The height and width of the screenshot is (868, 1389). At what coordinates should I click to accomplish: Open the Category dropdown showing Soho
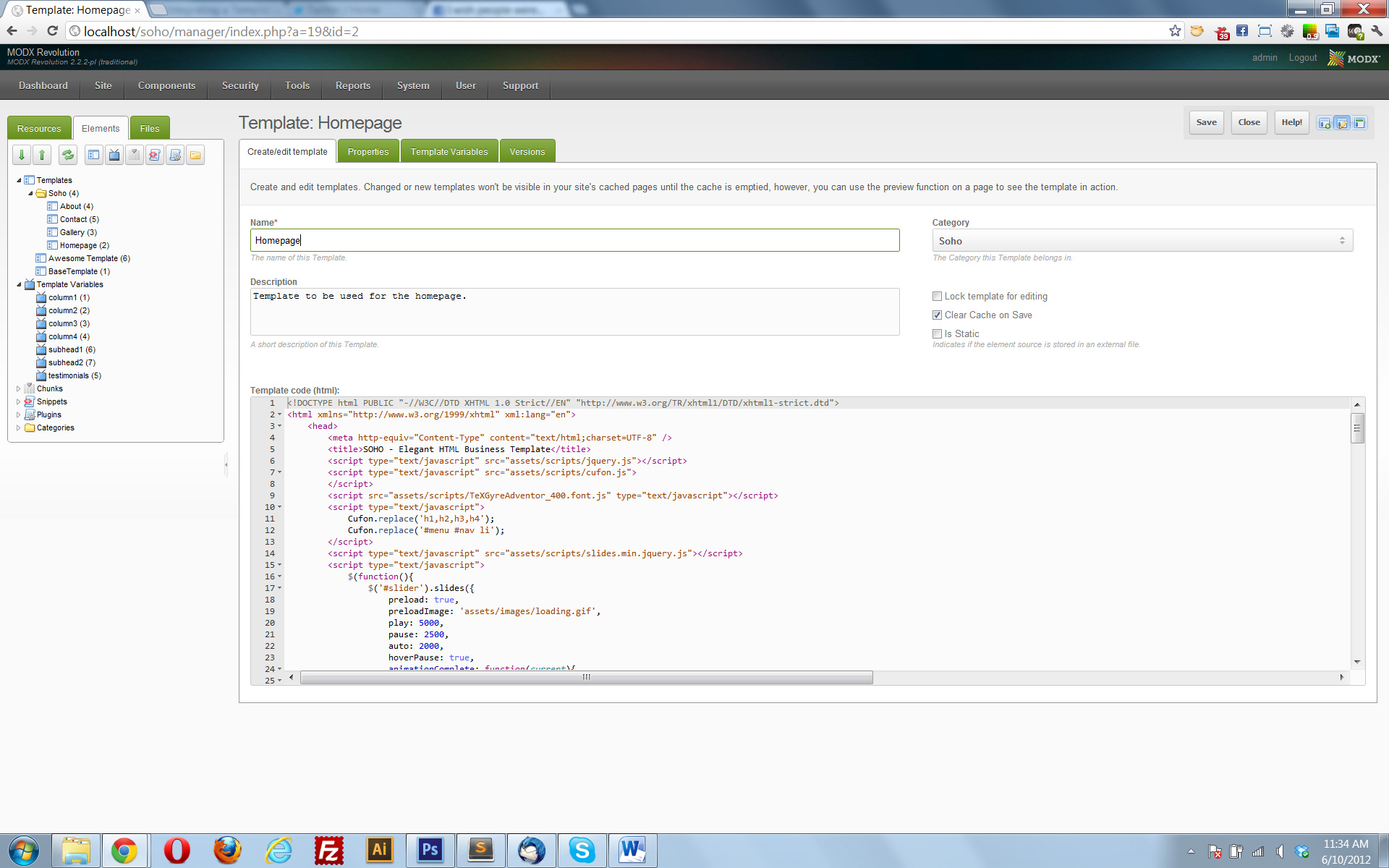(x=1142, y=241)
